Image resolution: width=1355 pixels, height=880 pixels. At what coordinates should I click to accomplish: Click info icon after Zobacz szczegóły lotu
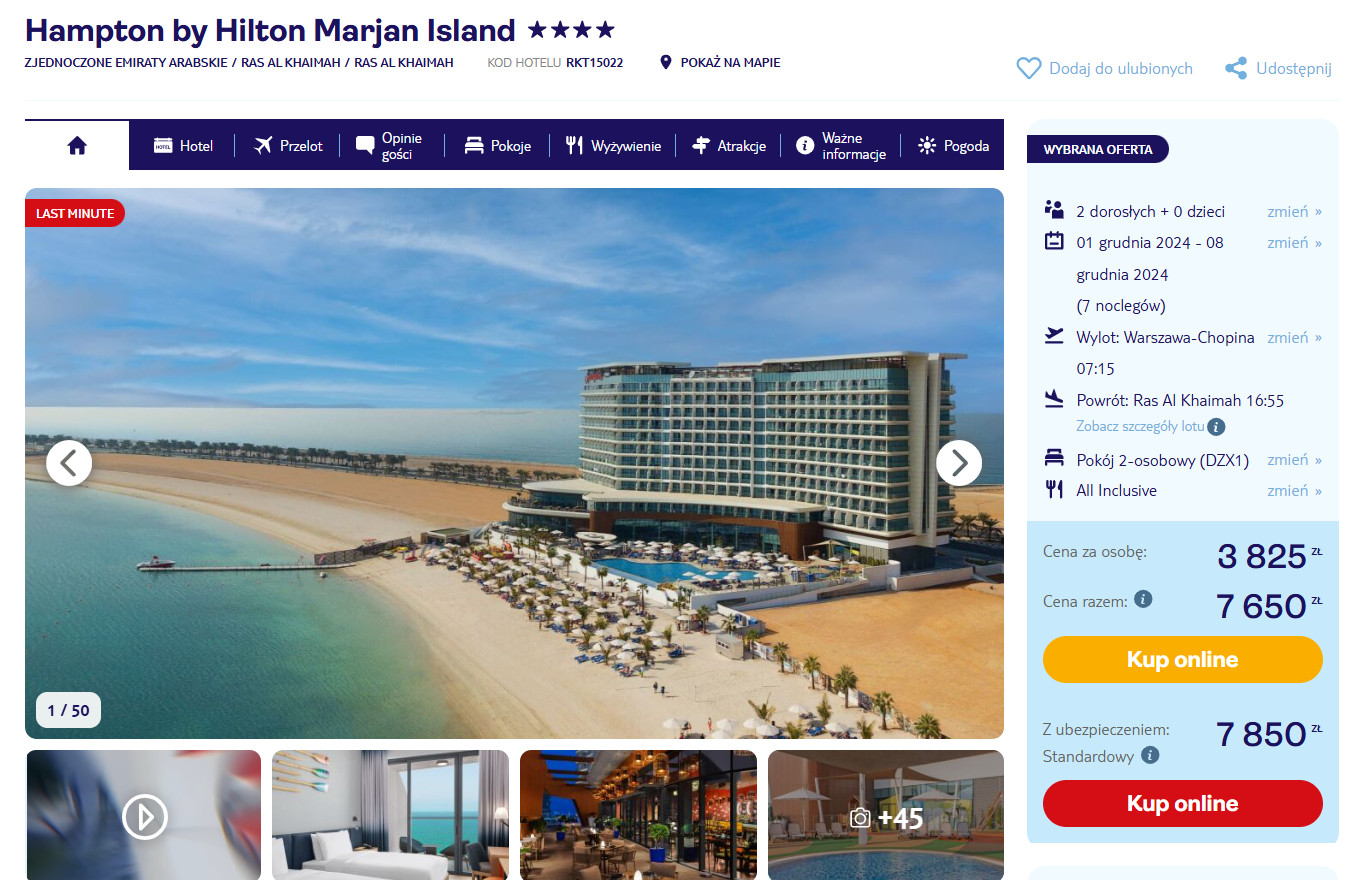click(1216, 427)
